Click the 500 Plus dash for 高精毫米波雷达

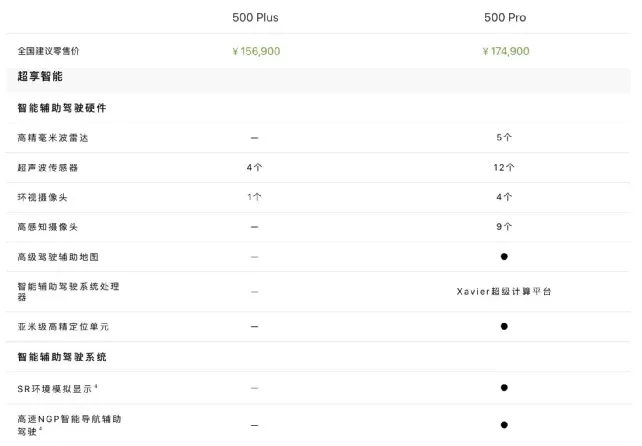(255, 137)
